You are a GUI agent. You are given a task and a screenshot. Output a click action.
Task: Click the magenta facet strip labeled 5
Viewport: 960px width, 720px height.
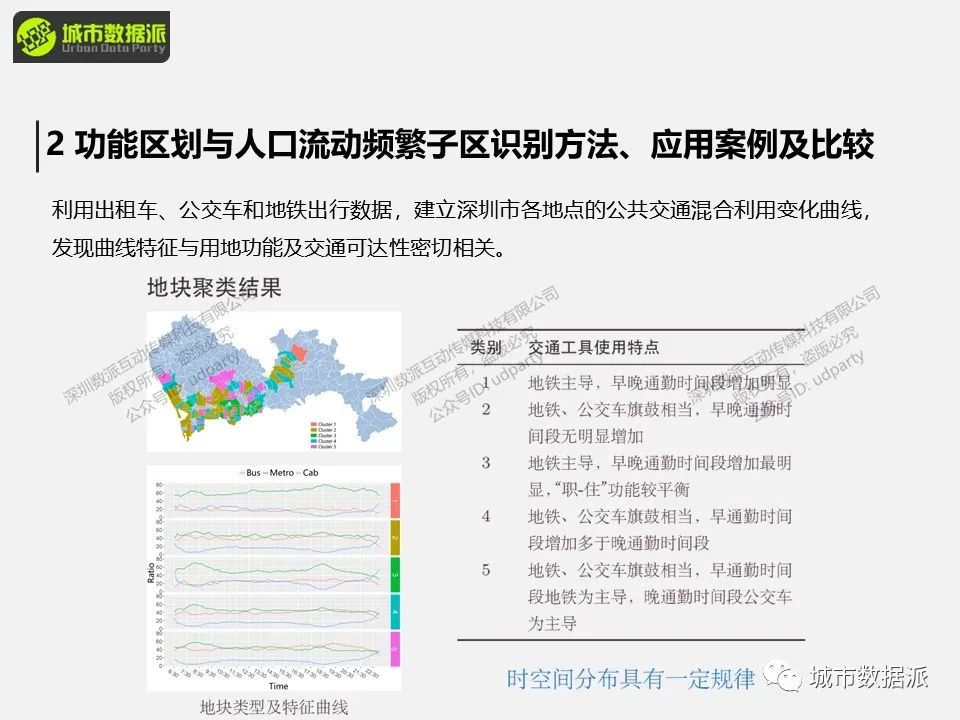click(x=395, y=649)
